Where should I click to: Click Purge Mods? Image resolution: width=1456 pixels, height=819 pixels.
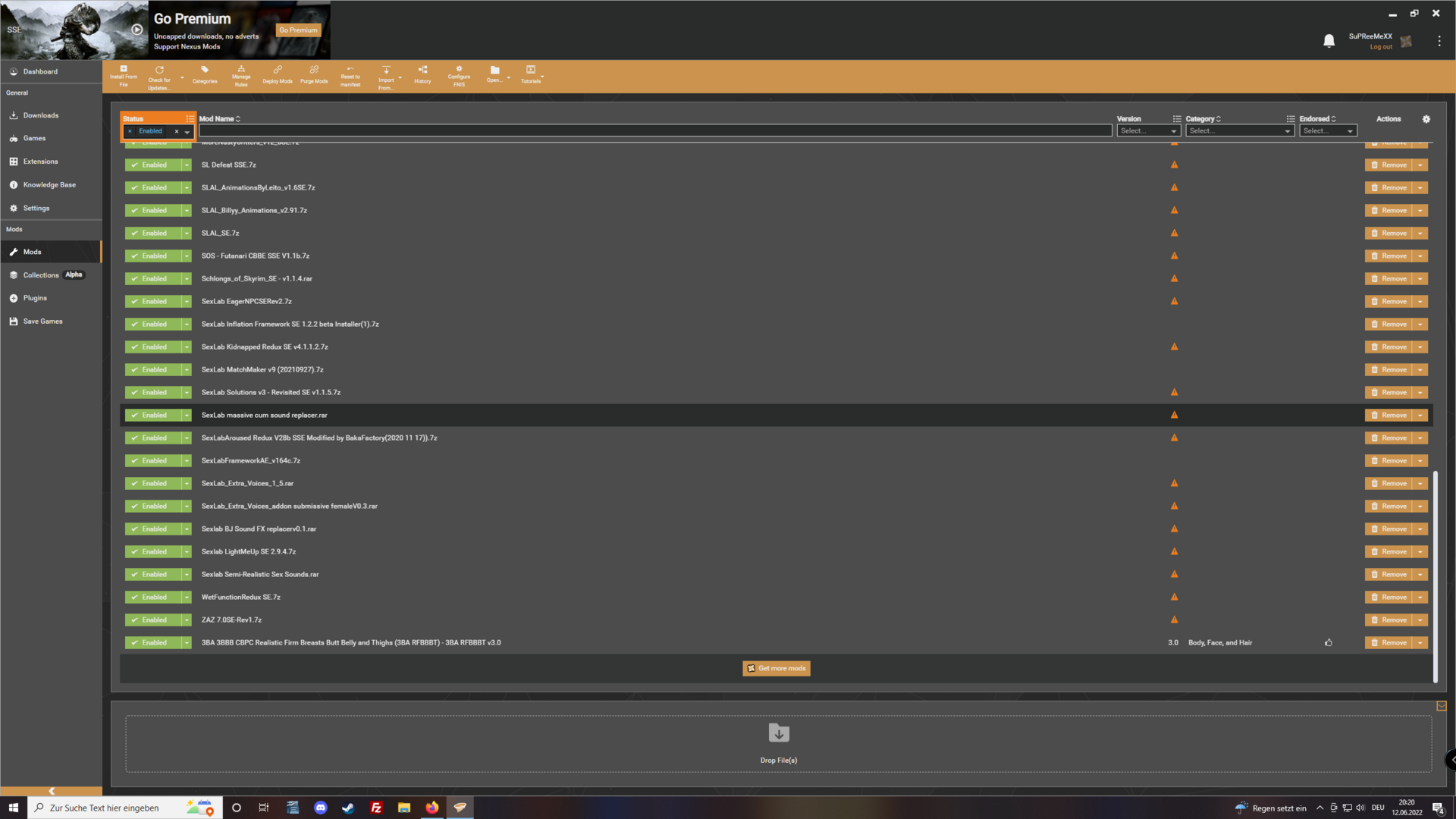click(x=314, y=75)
